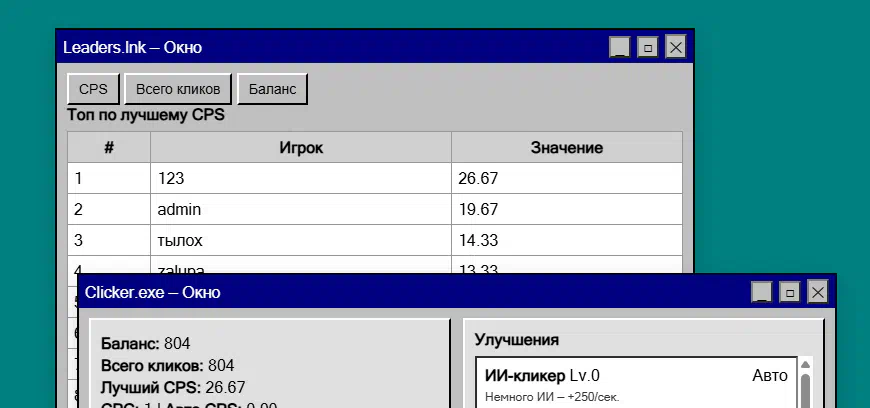The height and width of the screenshot is (408, 870).
Task: Minimize the Clicker.exe window
Action: coord(762,292)
